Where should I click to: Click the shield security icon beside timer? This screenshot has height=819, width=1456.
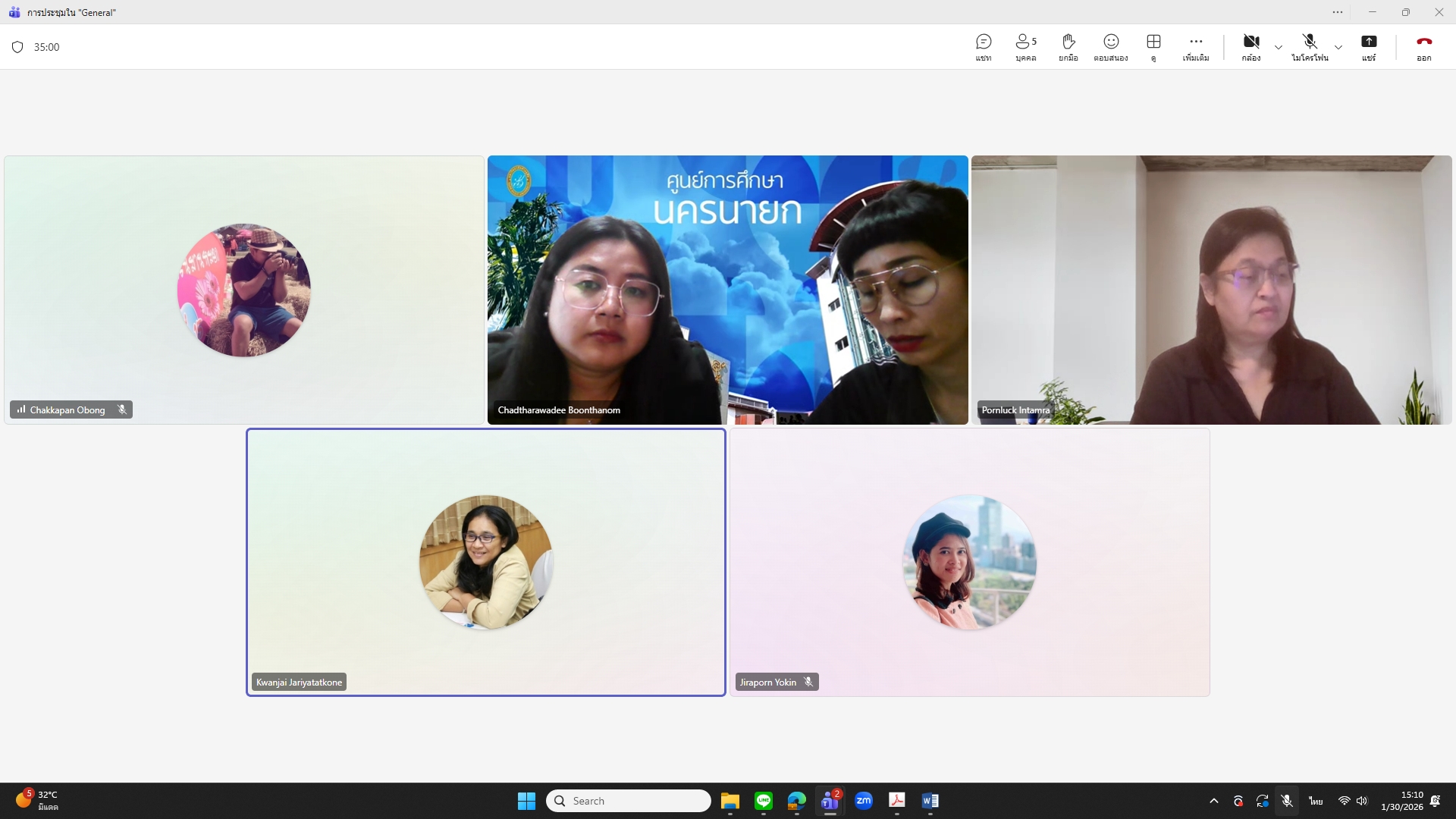tap(17, 47)
